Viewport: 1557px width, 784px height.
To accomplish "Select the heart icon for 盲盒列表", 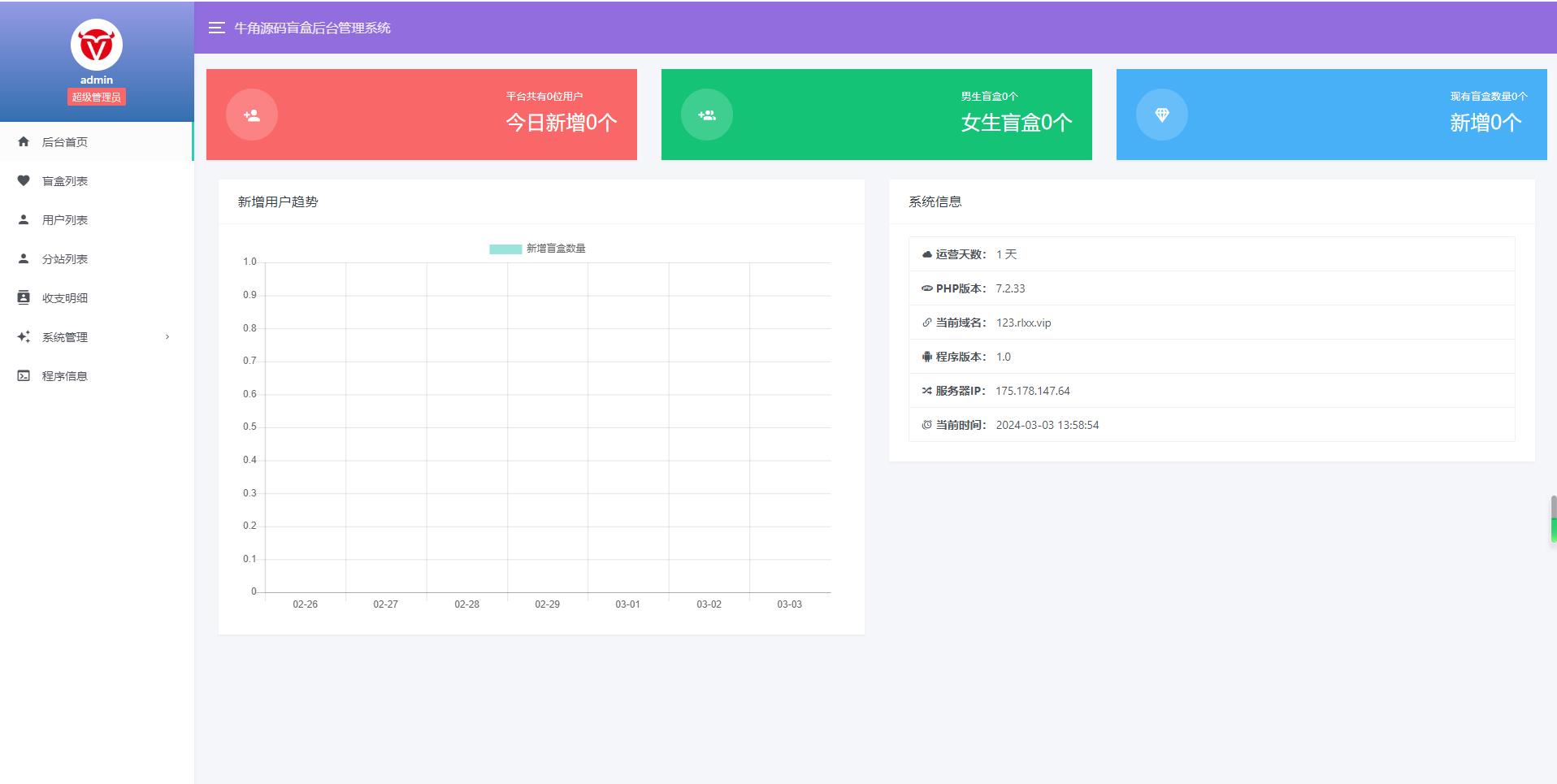I will pos(24,180).
